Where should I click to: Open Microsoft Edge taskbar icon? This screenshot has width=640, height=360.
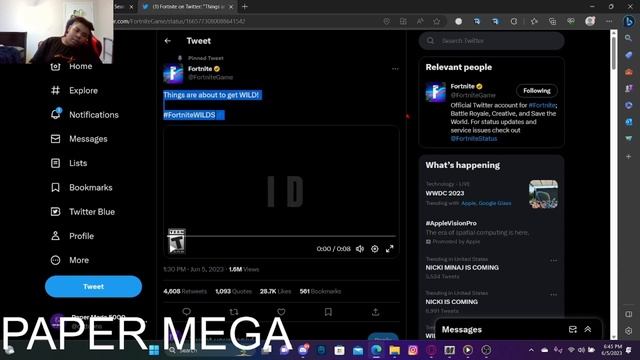click(x=376, y=350)
